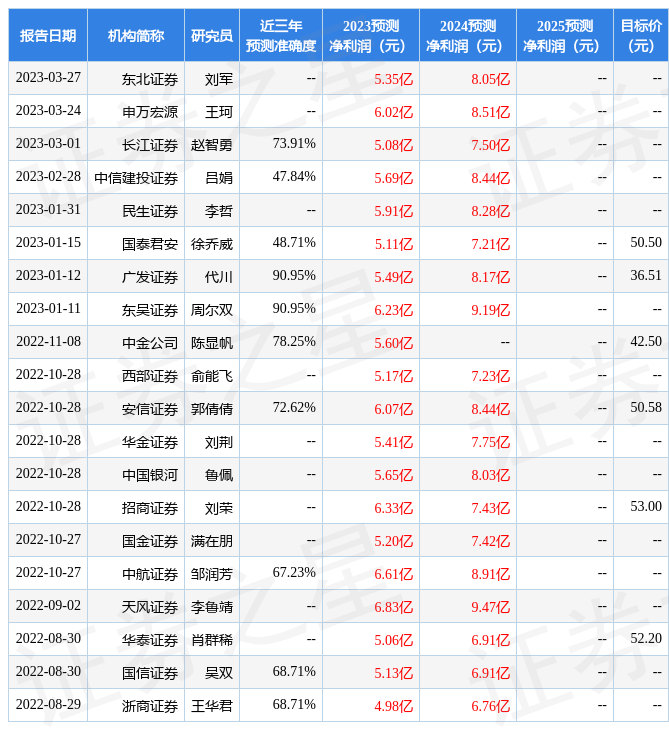The width and height of the screenshot is (669, 730).
Task: Click the 8.05亿 profit value
Action: 490,79
